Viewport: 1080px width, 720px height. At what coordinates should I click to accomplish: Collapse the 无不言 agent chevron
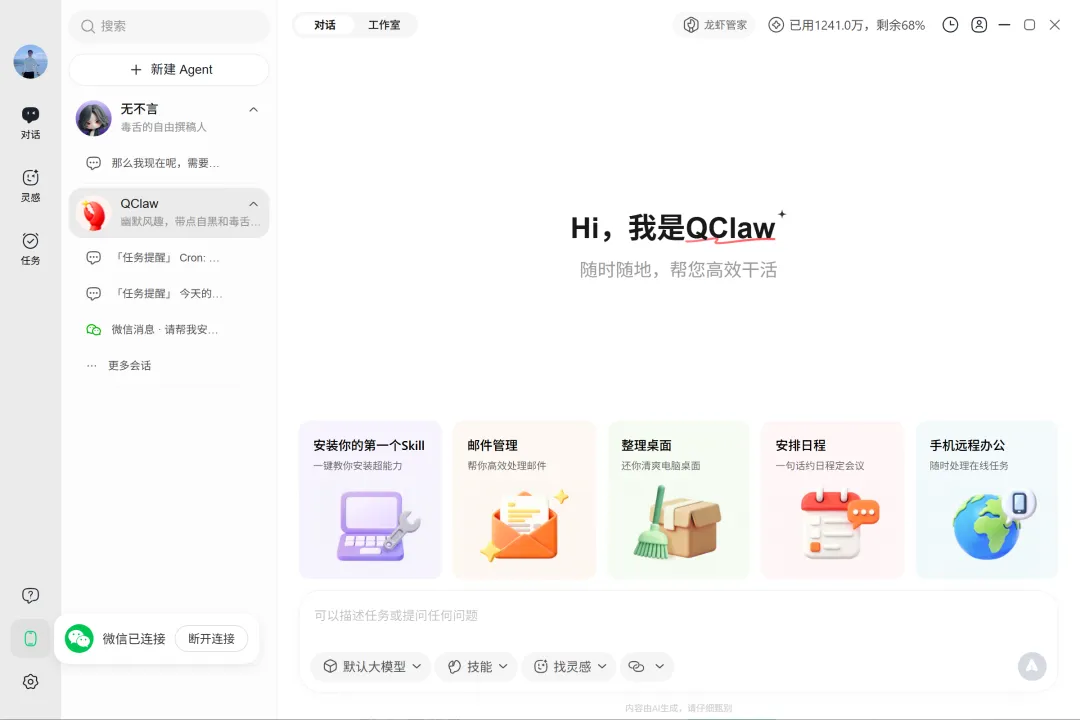point(253,110)
